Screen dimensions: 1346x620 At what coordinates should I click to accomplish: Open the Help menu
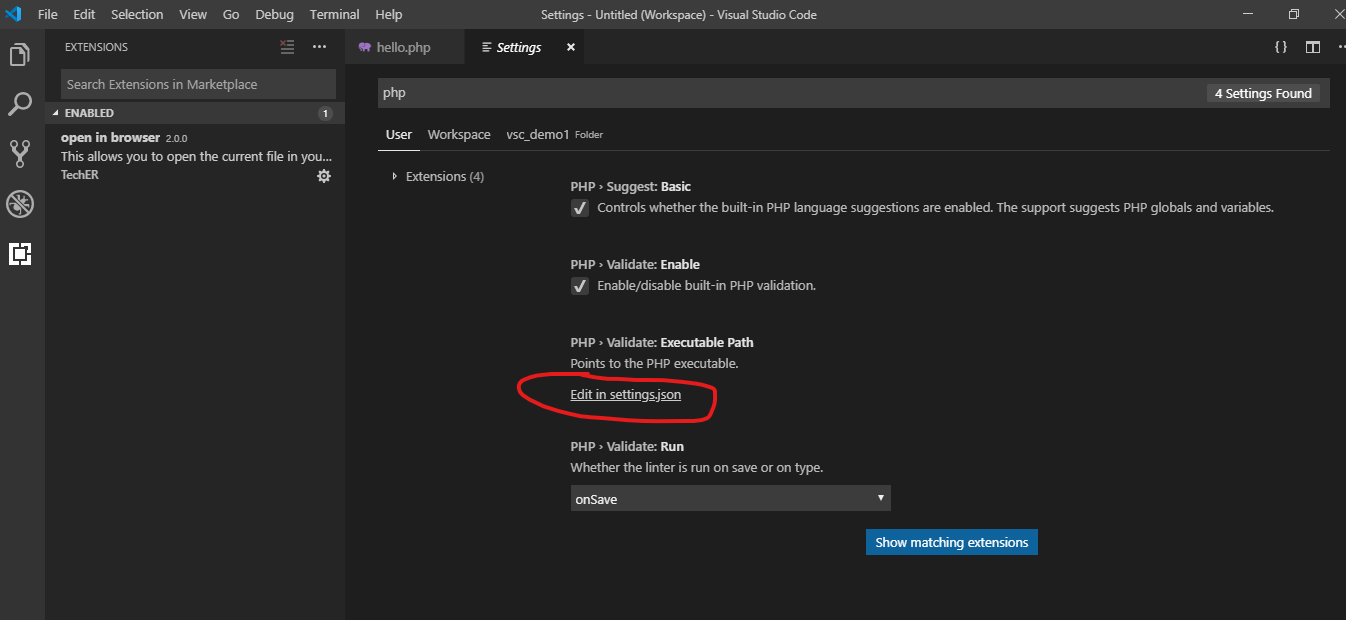[388, 14]
